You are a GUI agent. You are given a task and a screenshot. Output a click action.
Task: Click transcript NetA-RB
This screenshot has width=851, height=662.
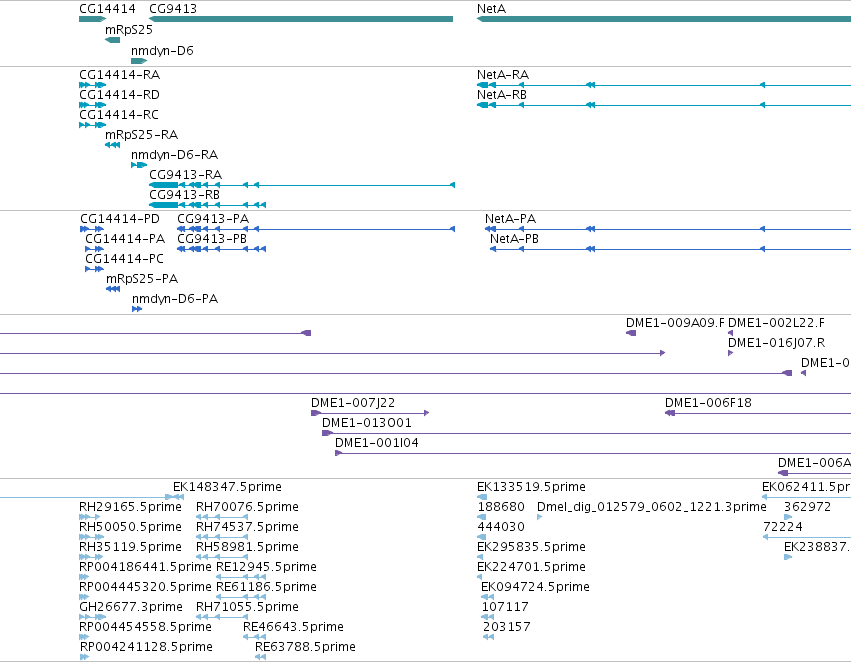pyautogui.click(x=502, y=94)
